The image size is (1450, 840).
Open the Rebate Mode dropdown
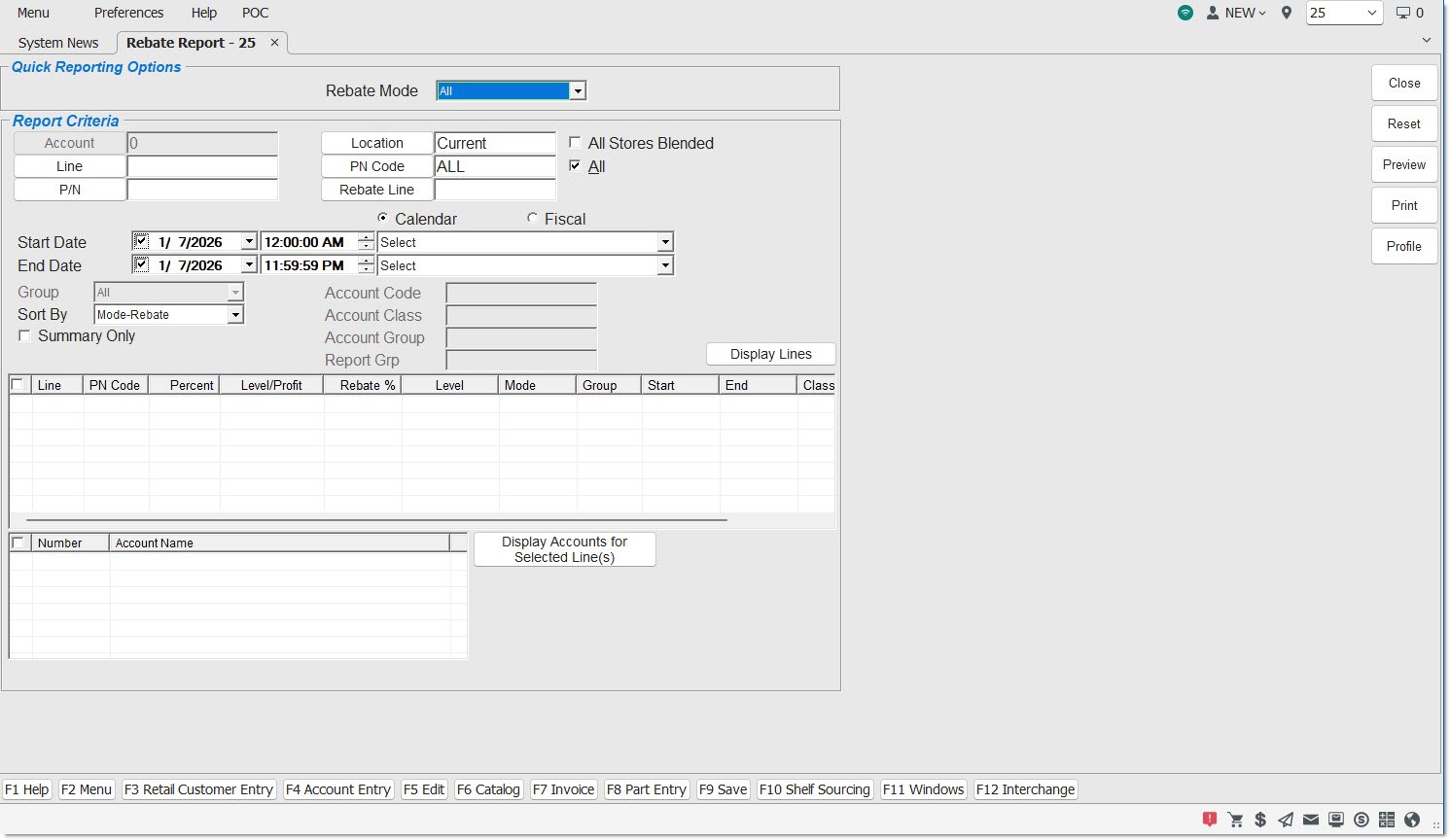[x=578, y=90]
